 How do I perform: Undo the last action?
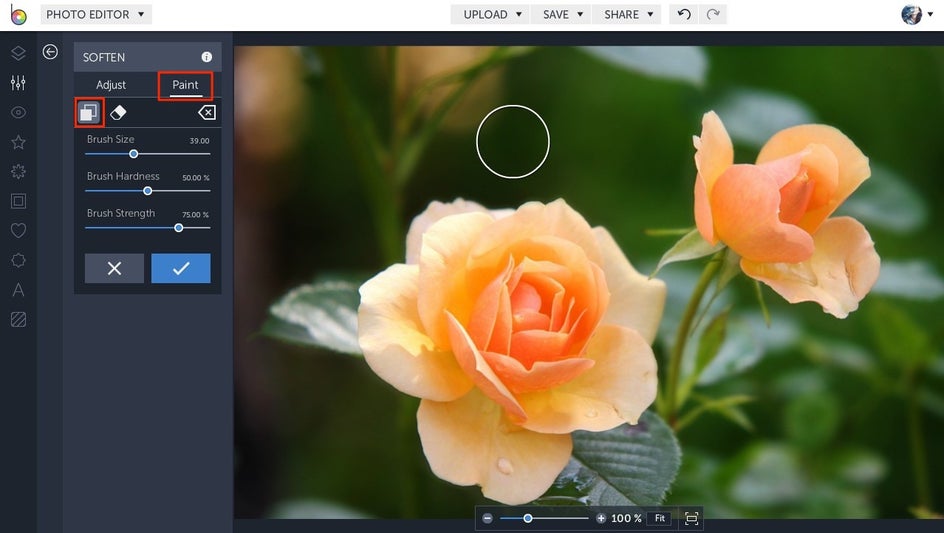click(684, 14)
